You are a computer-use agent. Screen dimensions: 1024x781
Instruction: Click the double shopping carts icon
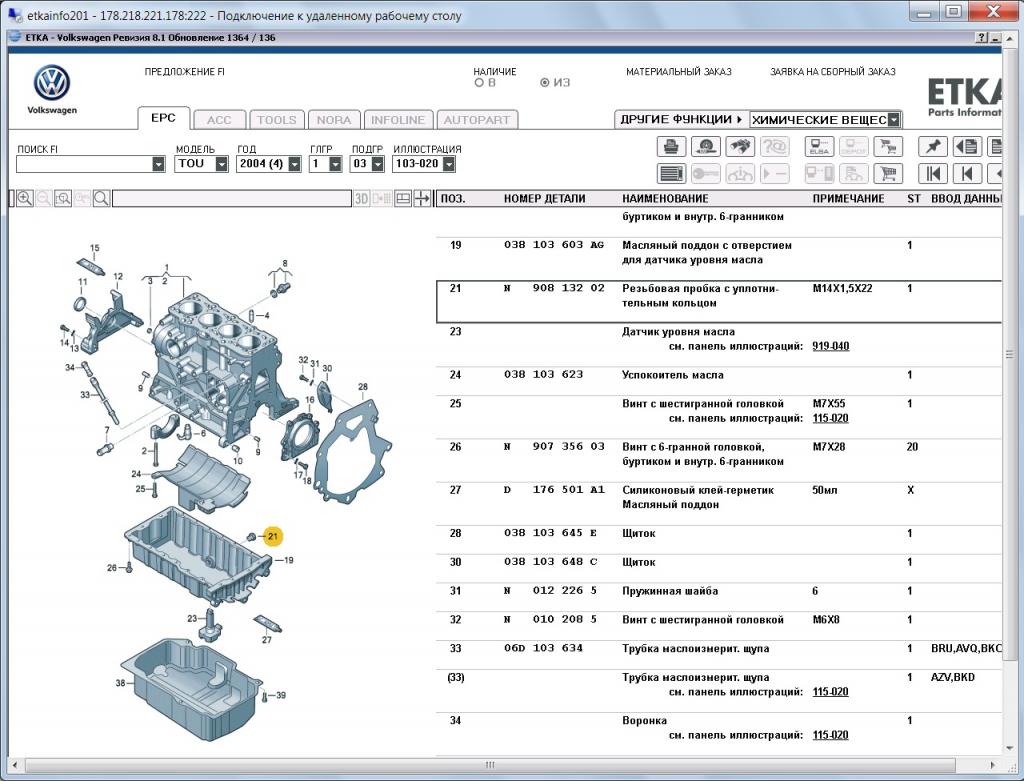888,146
